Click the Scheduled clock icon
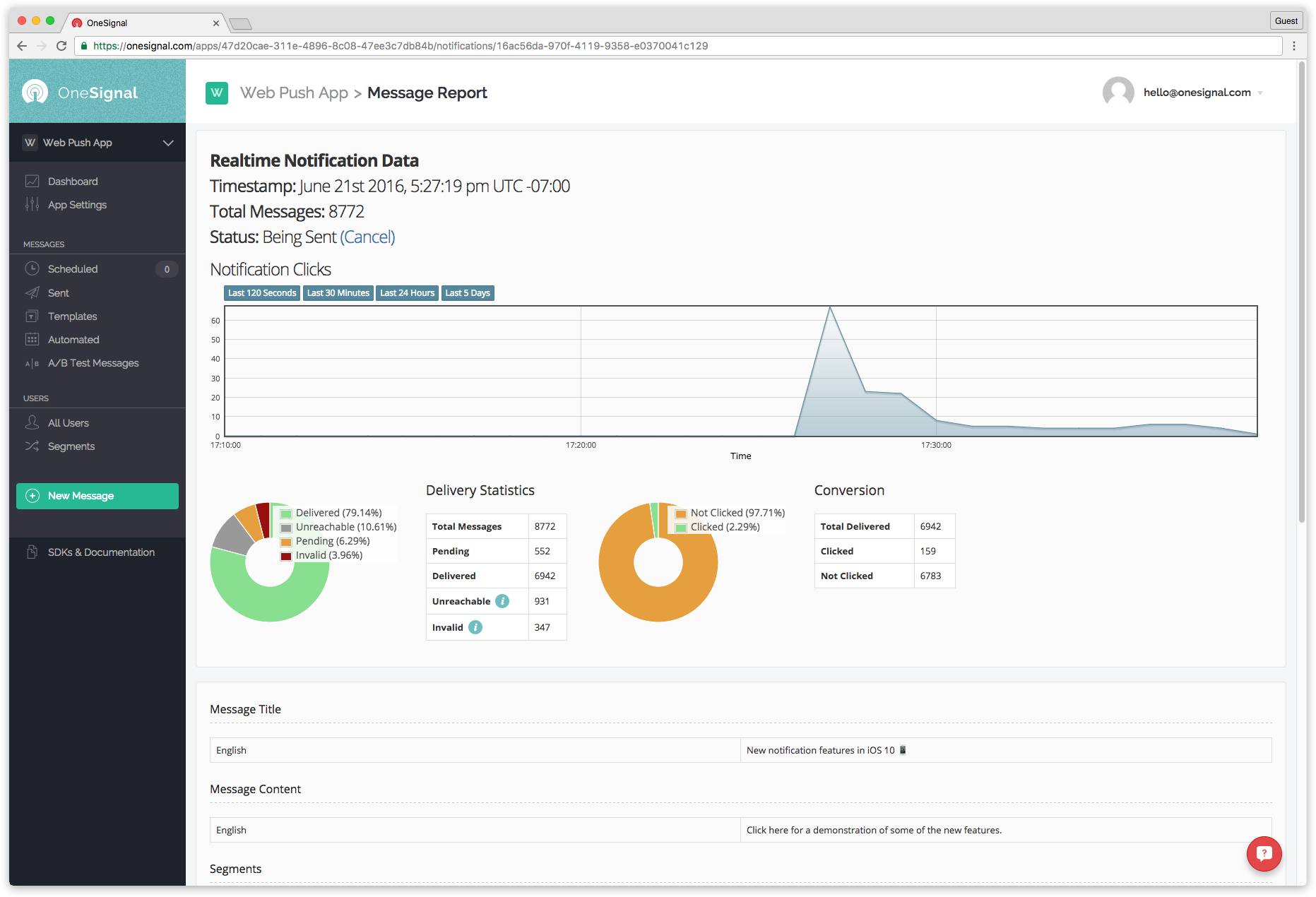Screen dimensions: 1316x897 click(32, 269)
